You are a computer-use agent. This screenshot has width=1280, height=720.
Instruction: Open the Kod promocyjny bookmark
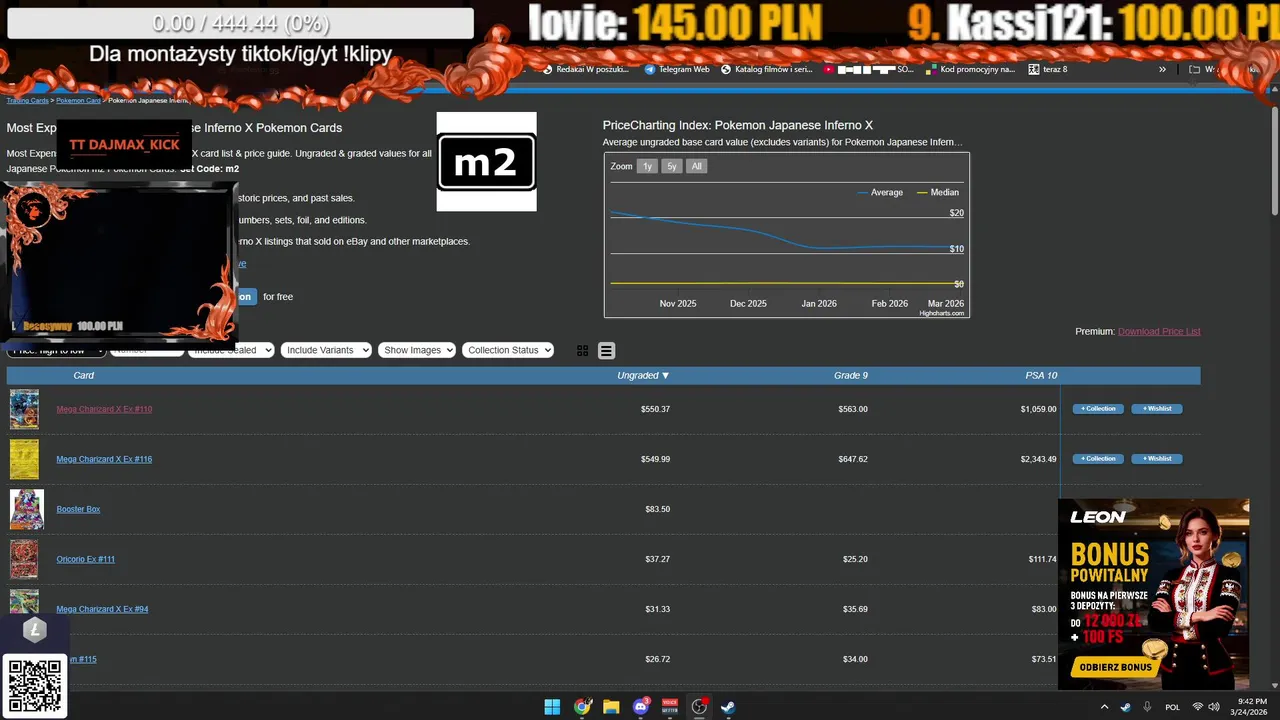tap(970, 69)
